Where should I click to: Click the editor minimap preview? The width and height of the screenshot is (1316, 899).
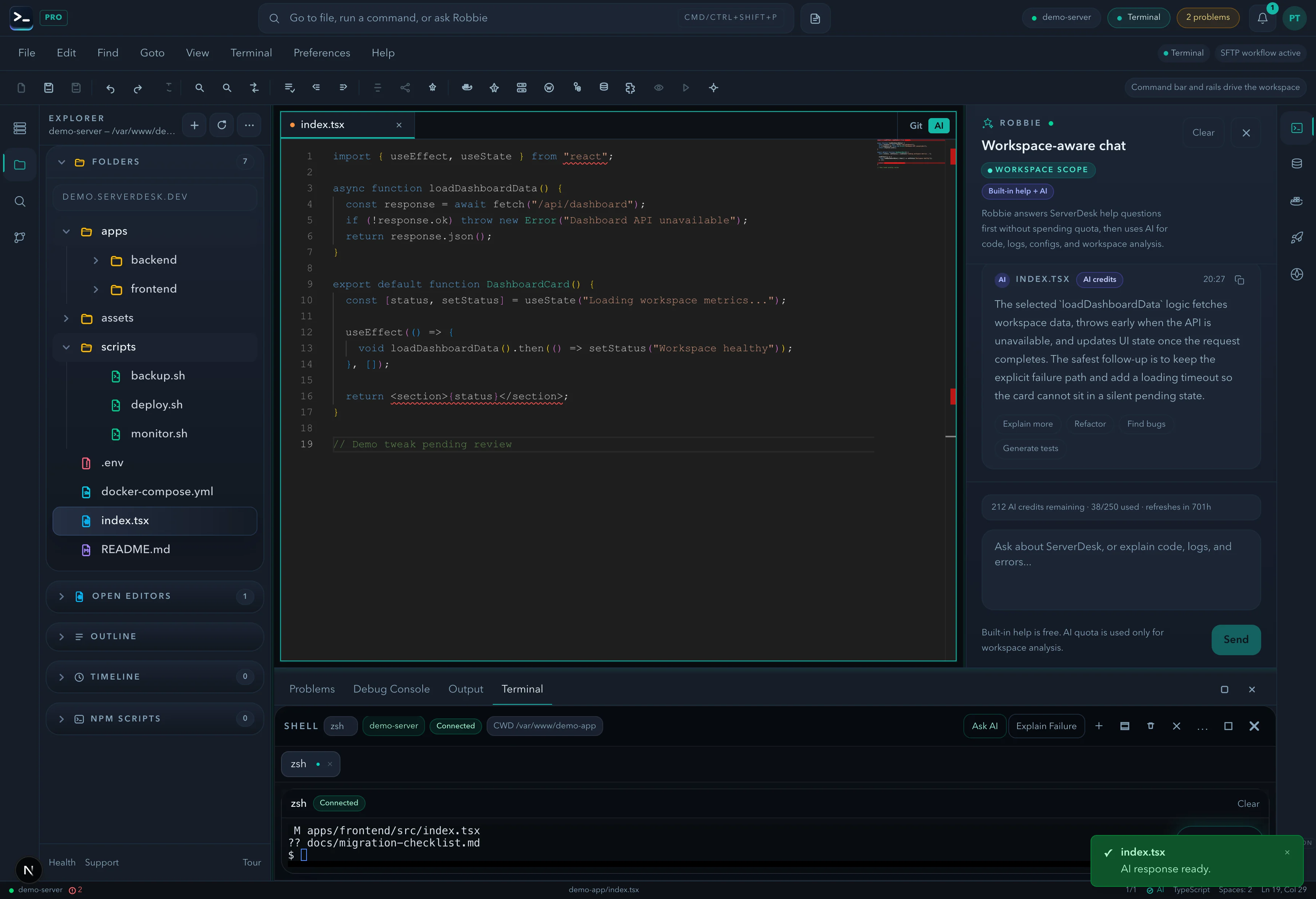pos(910,154)
